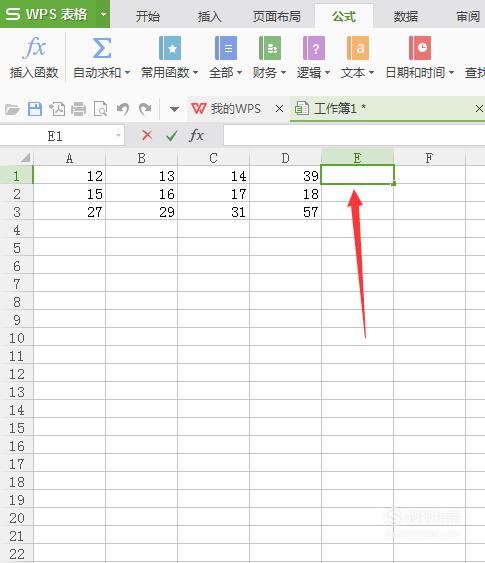Click the save floppy disk icon

click(35, 109)
